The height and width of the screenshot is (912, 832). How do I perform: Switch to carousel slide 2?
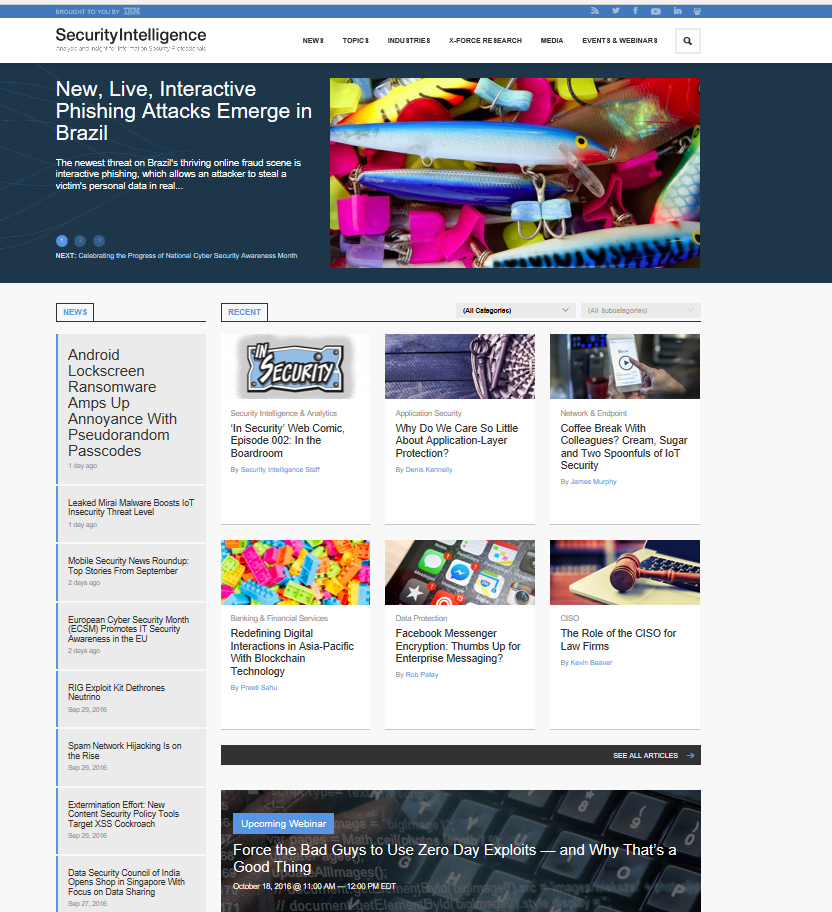coord(80,241)
